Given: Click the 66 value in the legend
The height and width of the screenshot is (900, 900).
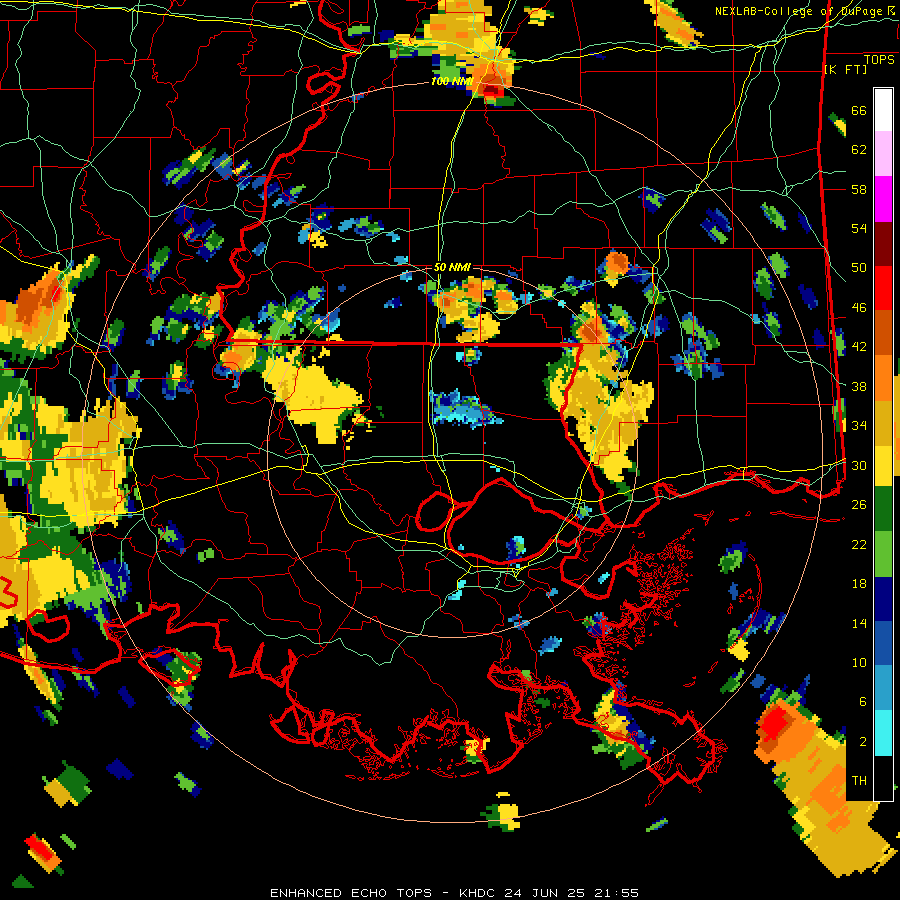Looking at the screenshot, I should pyautogui.click(x=859, y=110).
